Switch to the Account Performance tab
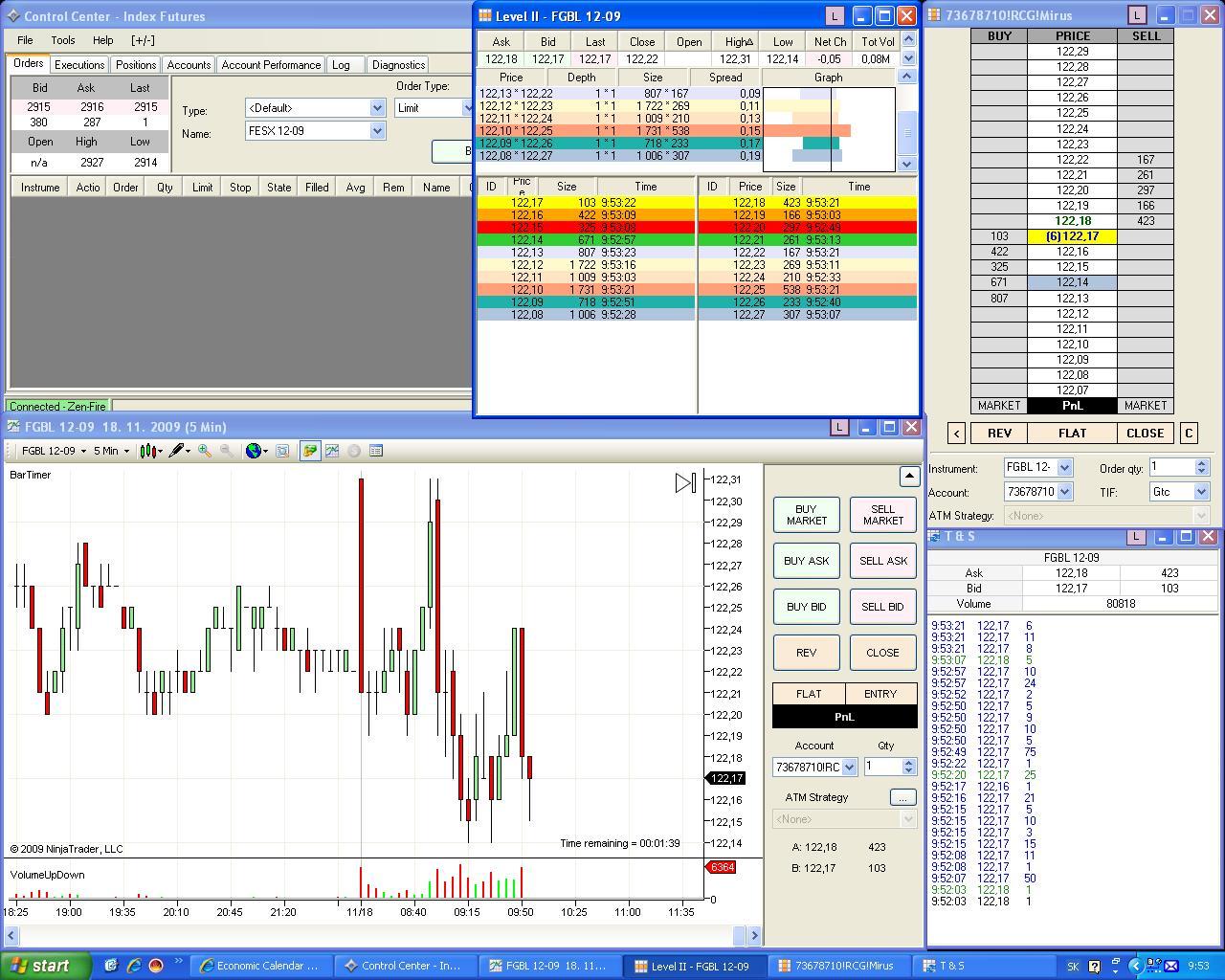1225x980 pixels. coord(271,65)
